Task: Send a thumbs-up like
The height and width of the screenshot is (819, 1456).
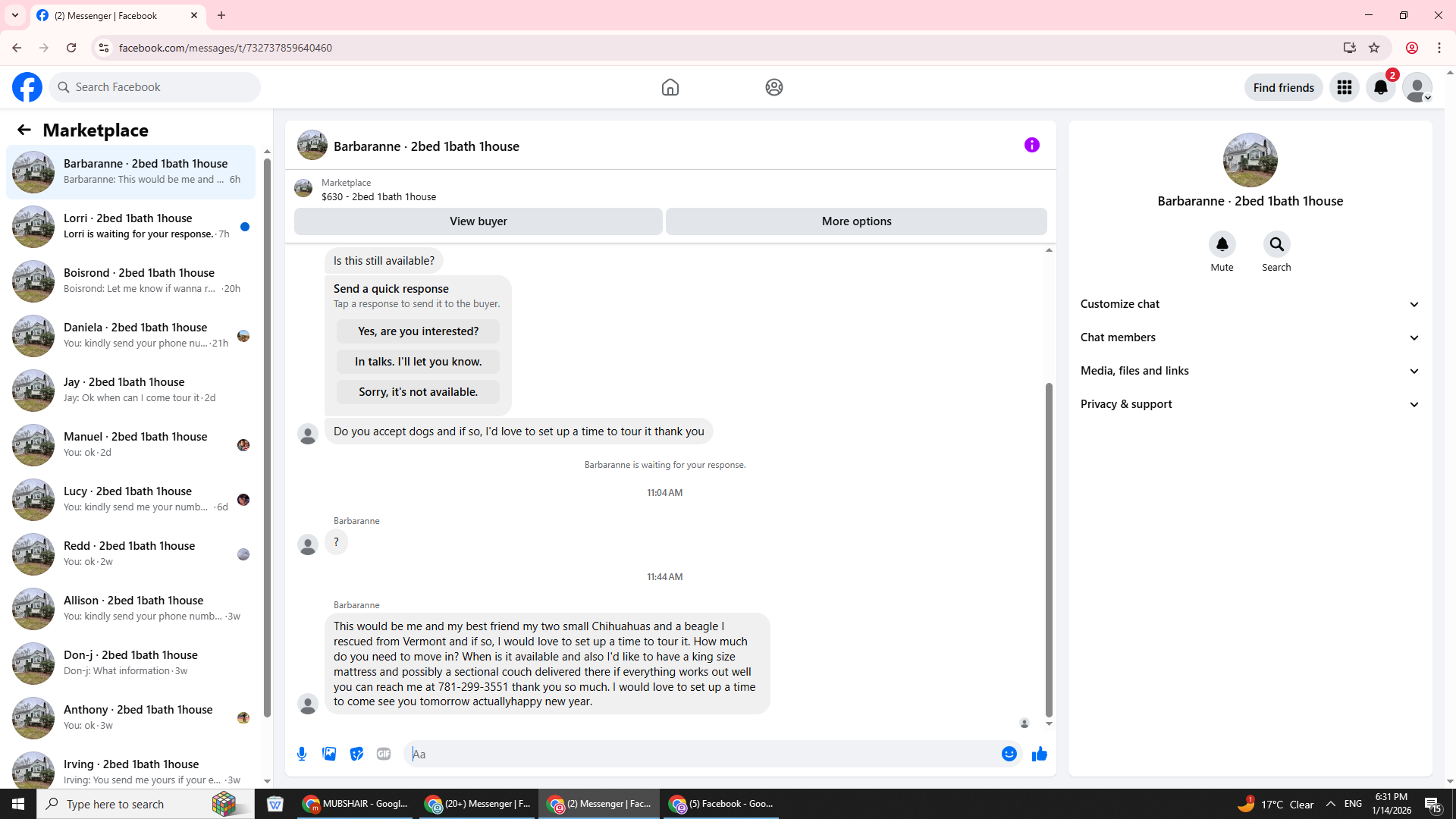Action: pos(1039,754)
